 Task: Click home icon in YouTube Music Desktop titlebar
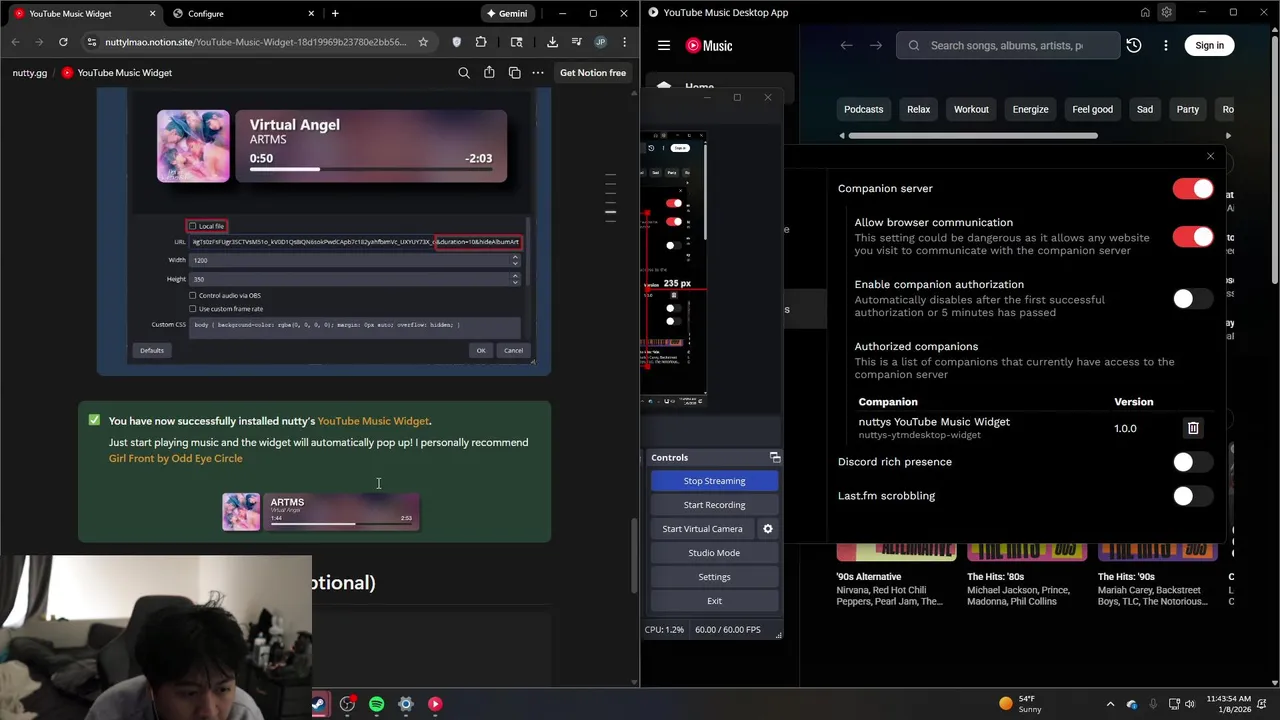click(1145, 12)
